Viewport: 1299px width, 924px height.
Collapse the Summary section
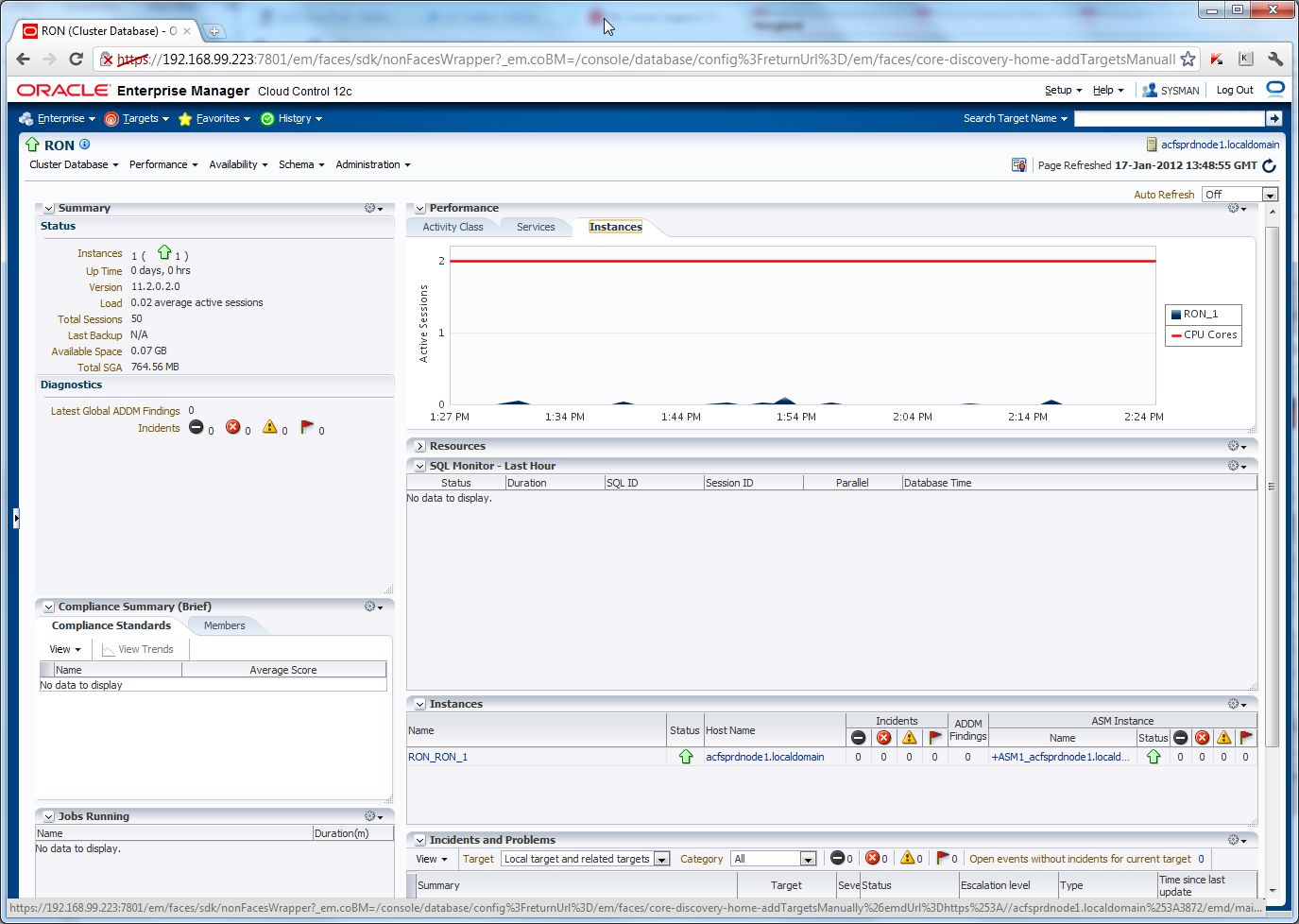pyautogui.click(x=48, y=209)
